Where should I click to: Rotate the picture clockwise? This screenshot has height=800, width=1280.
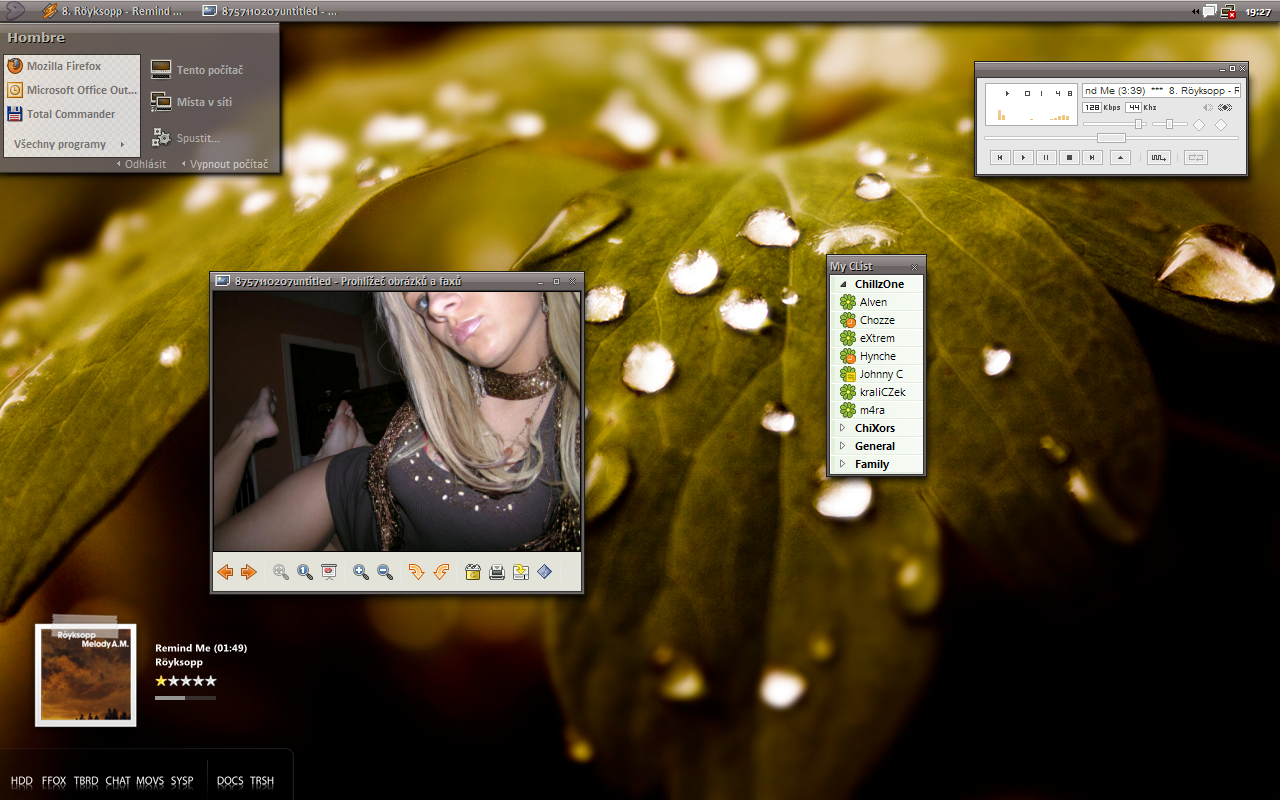(x=417, y=572)
